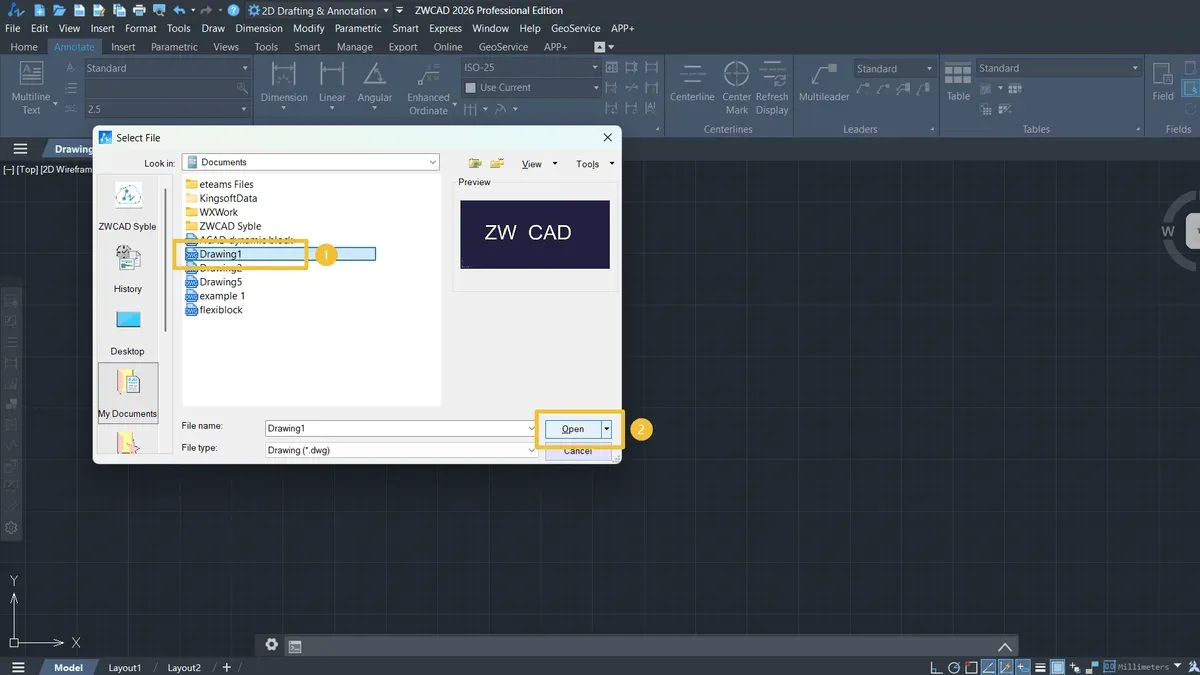Click Millimeters units in status bar
Screen dimensions: 1200x675
1143,667
